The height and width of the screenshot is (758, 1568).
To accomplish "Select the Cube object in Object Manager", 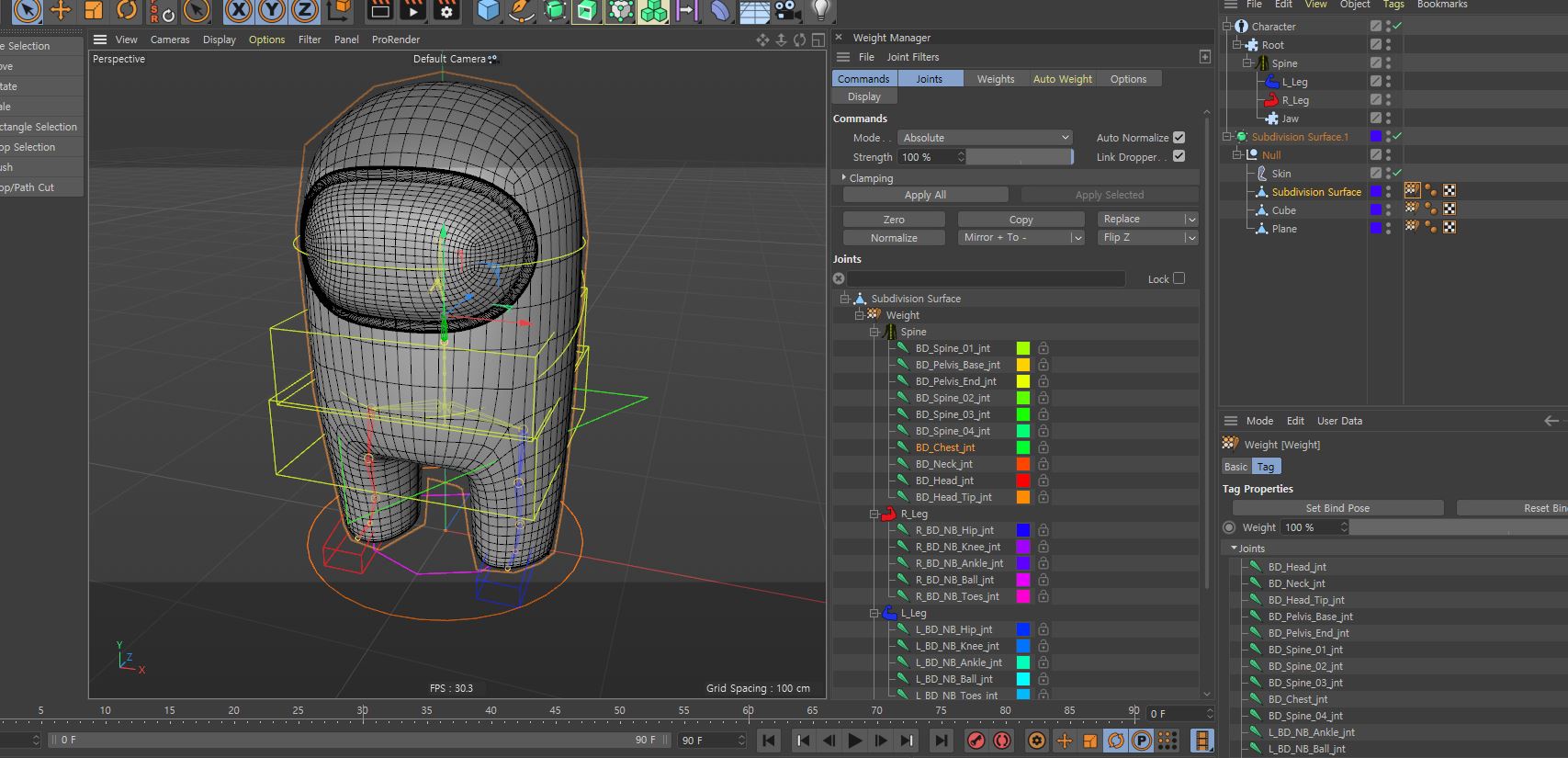I will click(x=1284, y=210).
